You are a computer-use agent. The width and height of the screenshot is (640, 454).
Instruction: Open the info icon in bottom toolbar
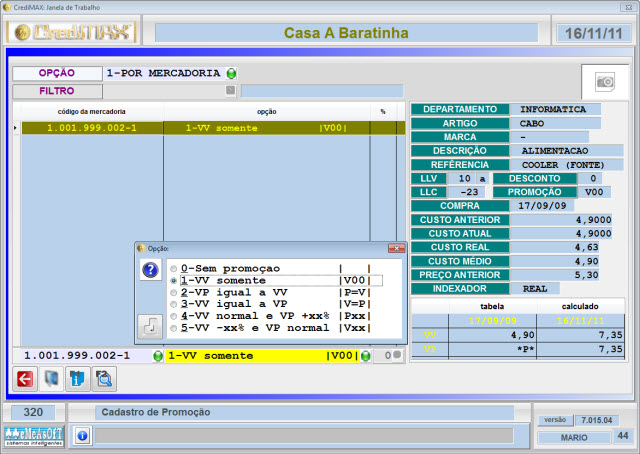[77, 378]
